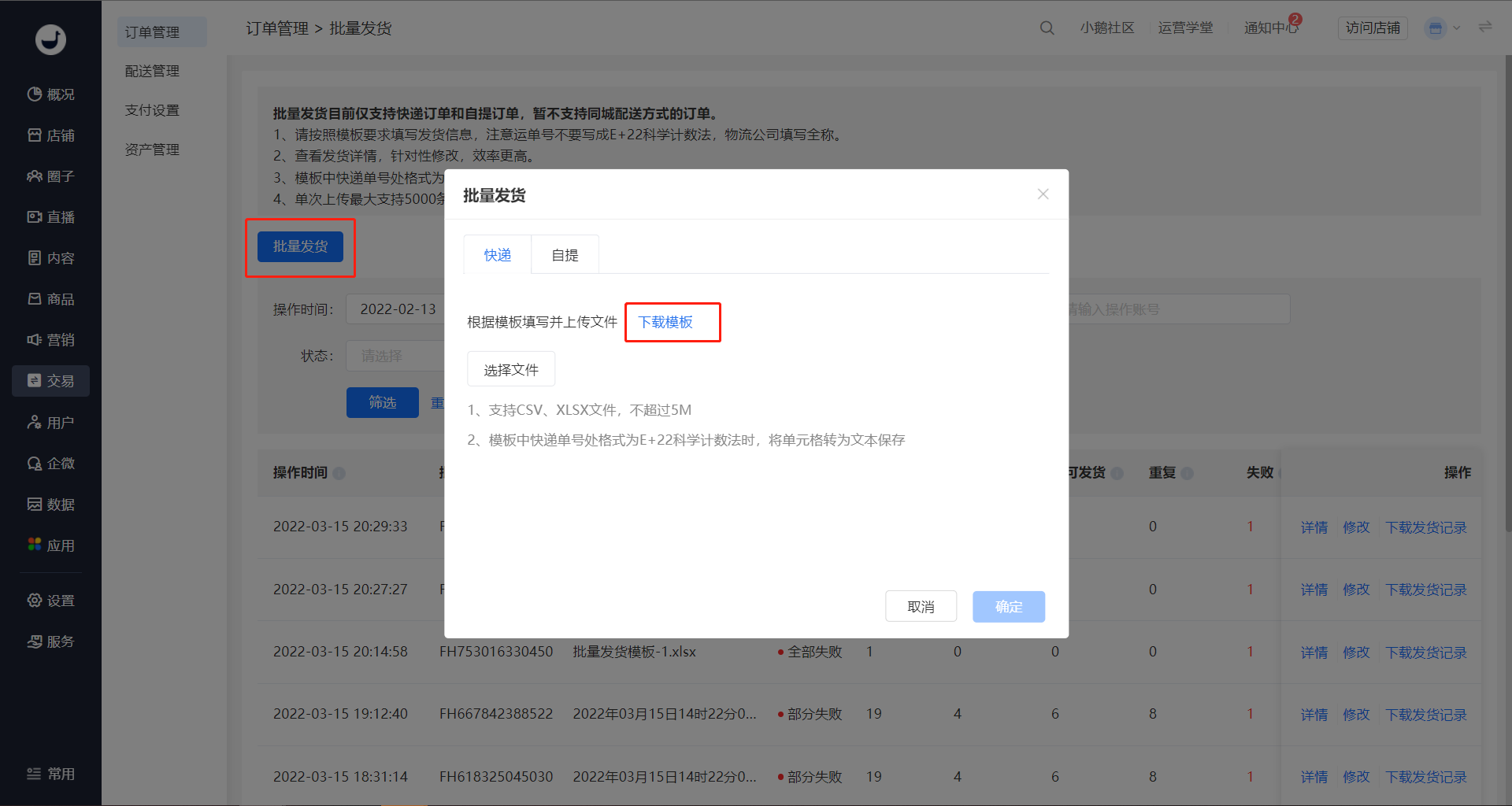
Task: Click 全部失败 status in 20:14:58 row
Action: pyautogui.click(x=810, y=652)
